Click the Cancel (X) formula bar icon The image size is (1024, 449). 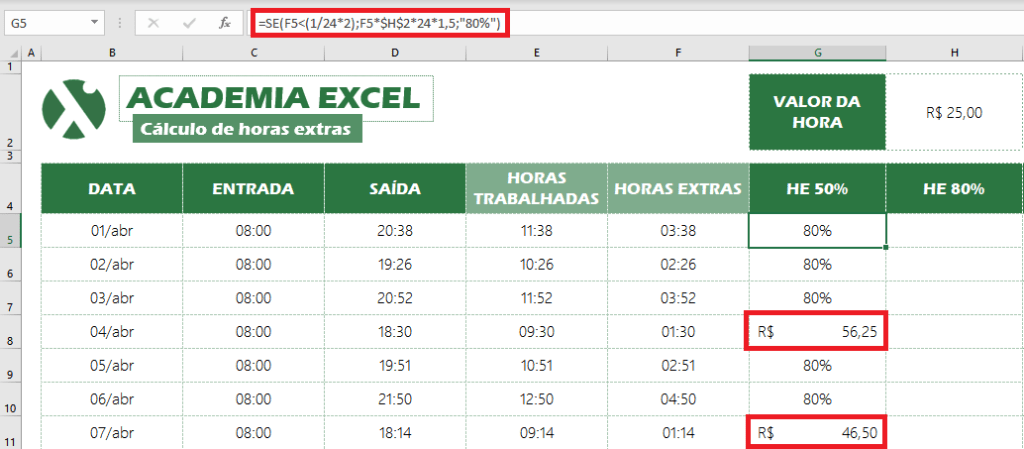tap(153, 23)
